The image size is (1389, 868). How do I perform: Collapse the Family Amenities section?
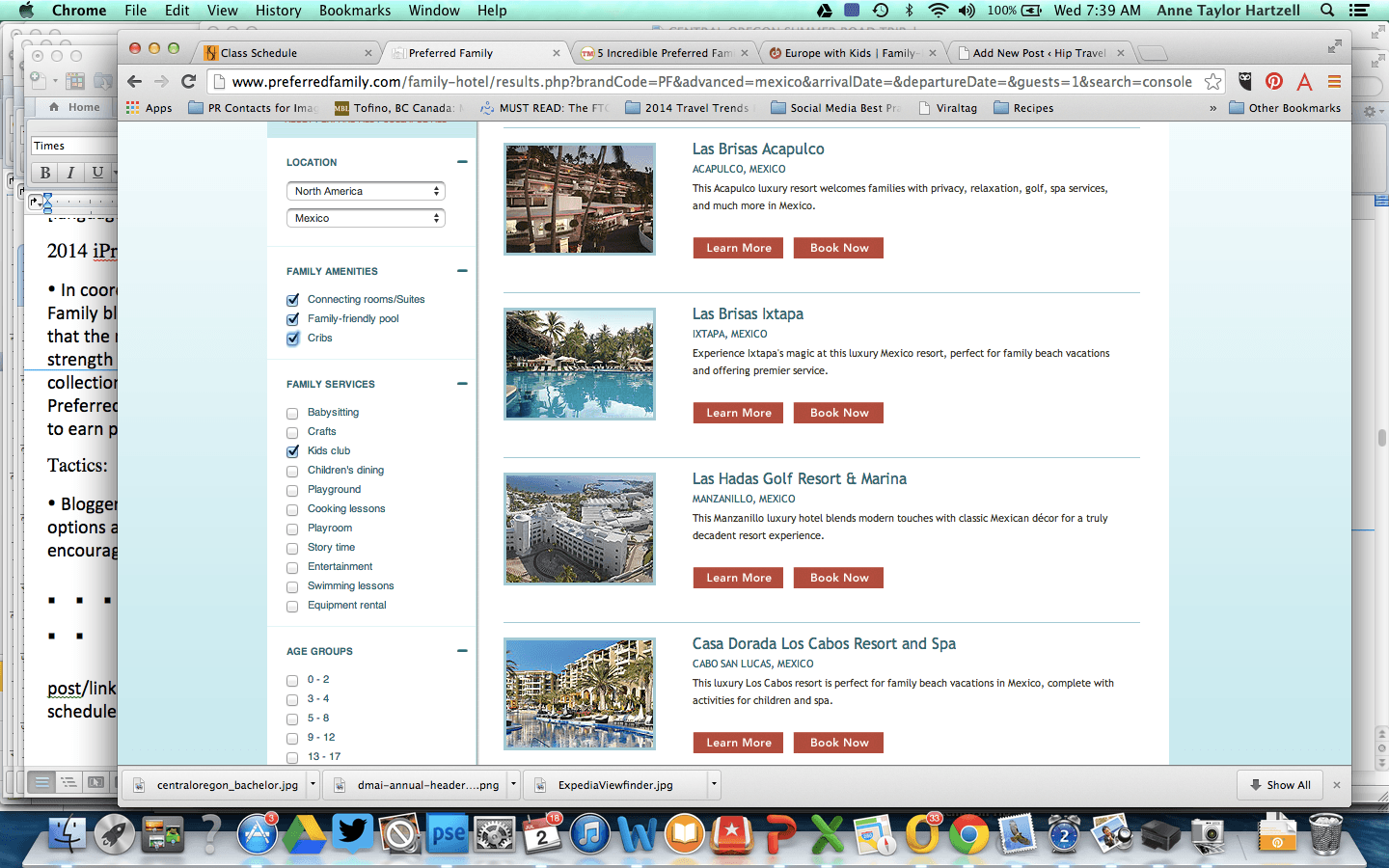(x=462, y=271)
